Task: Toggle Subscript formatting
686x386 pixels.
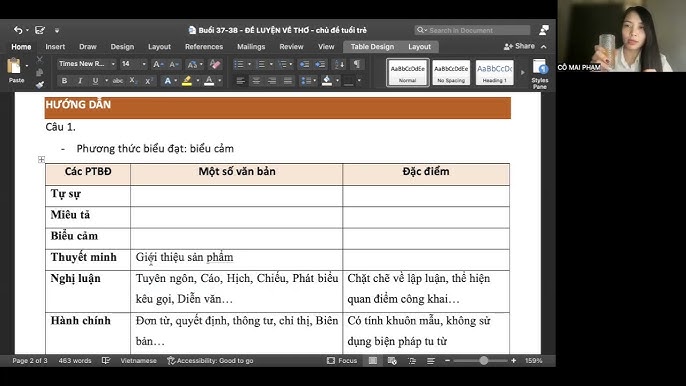Action: pos(133,81)
